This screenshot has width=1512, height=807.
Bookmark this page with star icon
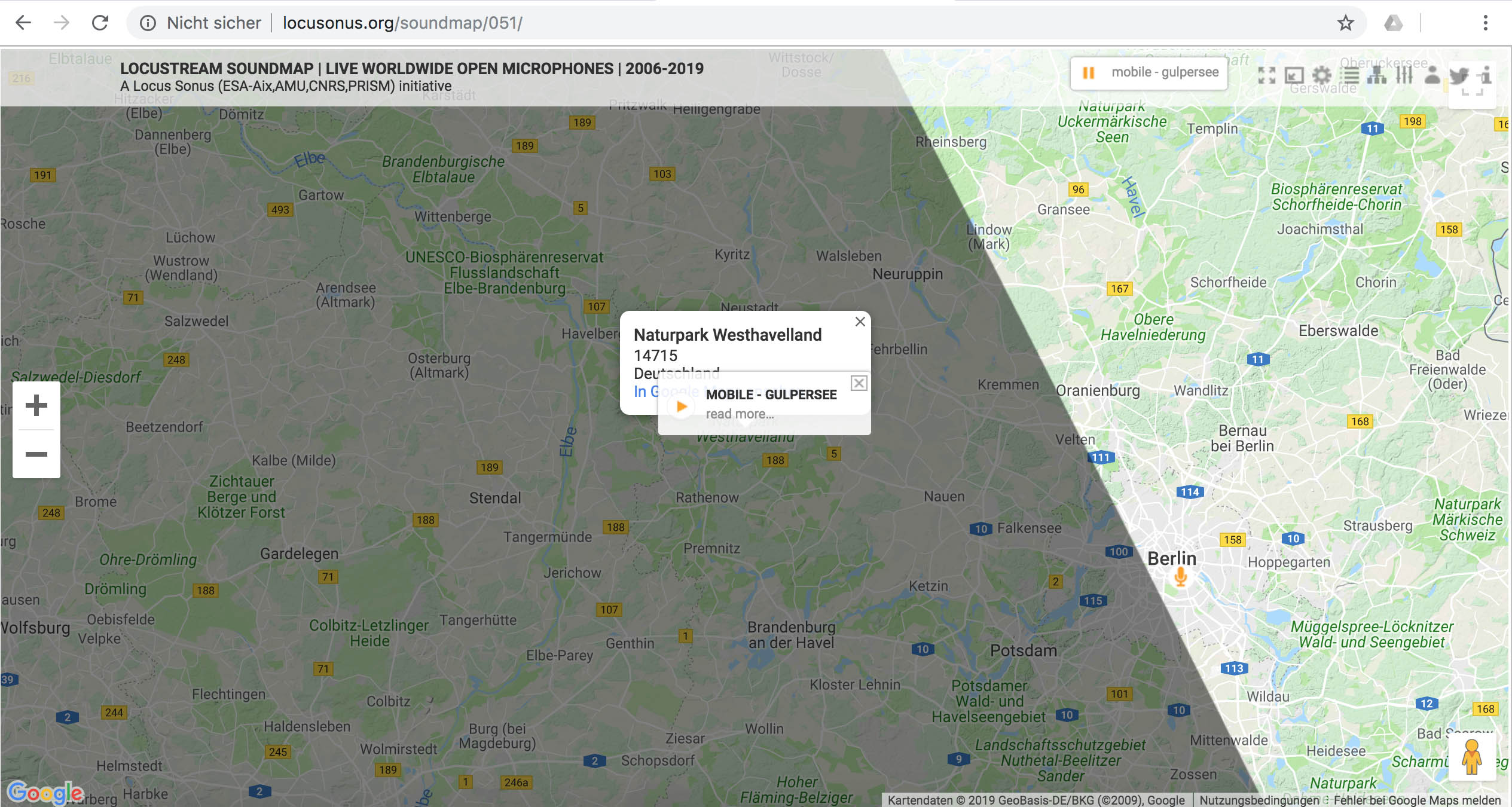click(1345, 23)
